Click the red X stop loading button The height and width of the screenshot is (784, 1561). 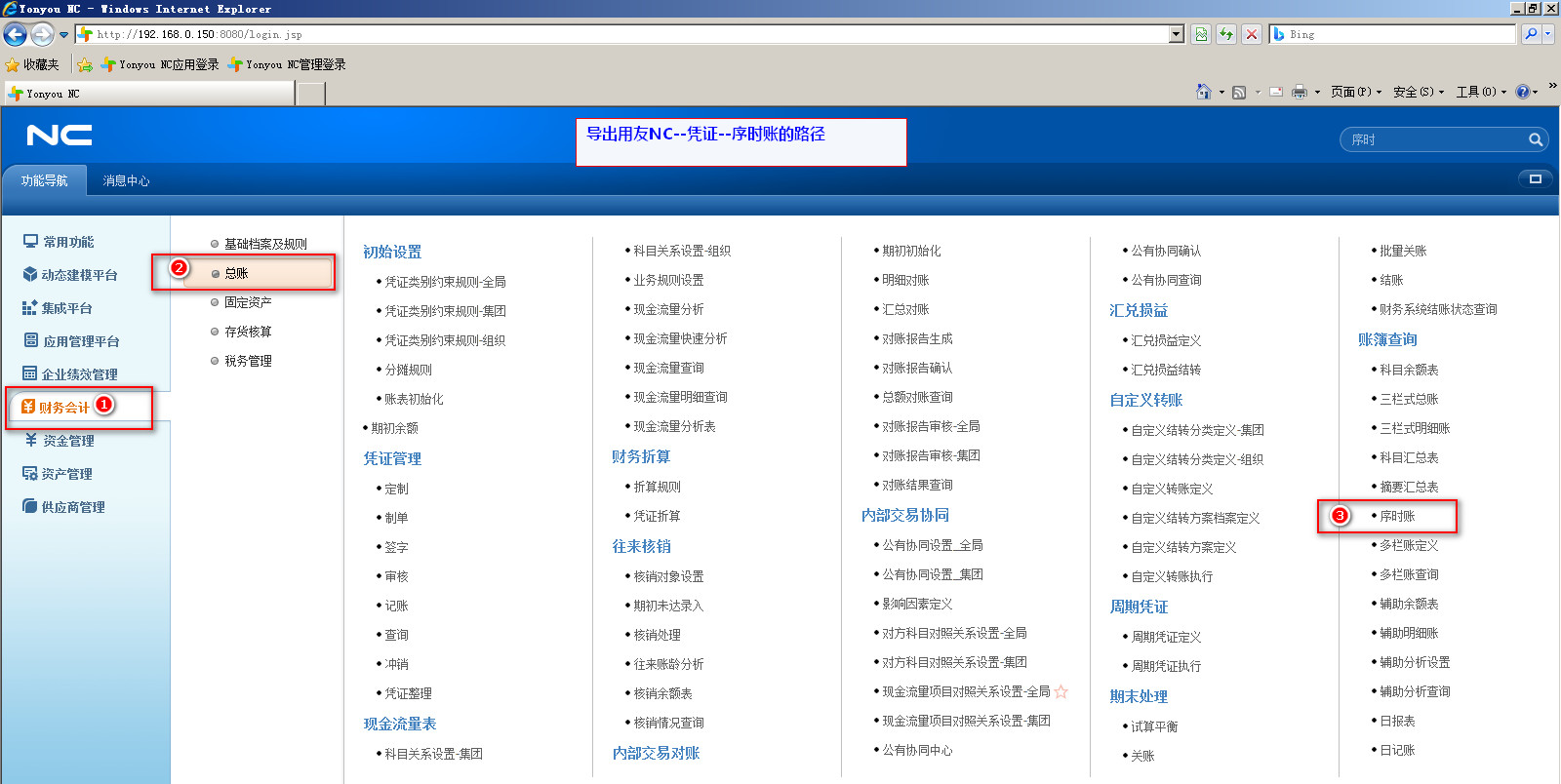coord(1252,34)
